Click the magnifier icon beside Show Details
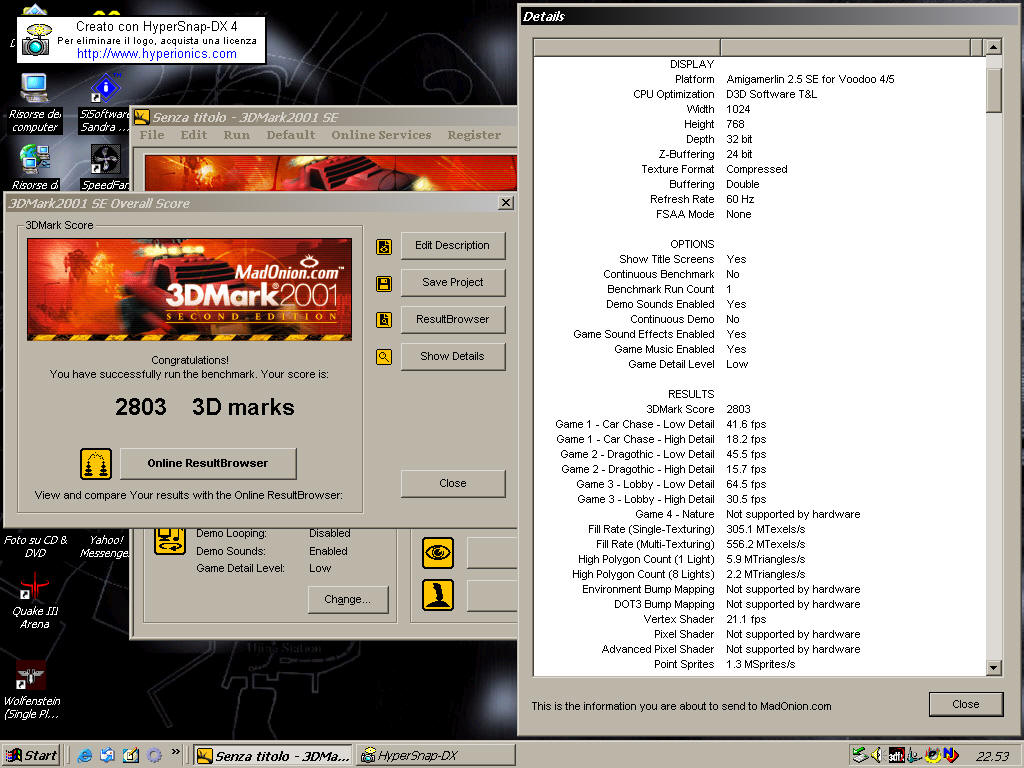Screen dimensions: 1024x768 tap(384, 357)
